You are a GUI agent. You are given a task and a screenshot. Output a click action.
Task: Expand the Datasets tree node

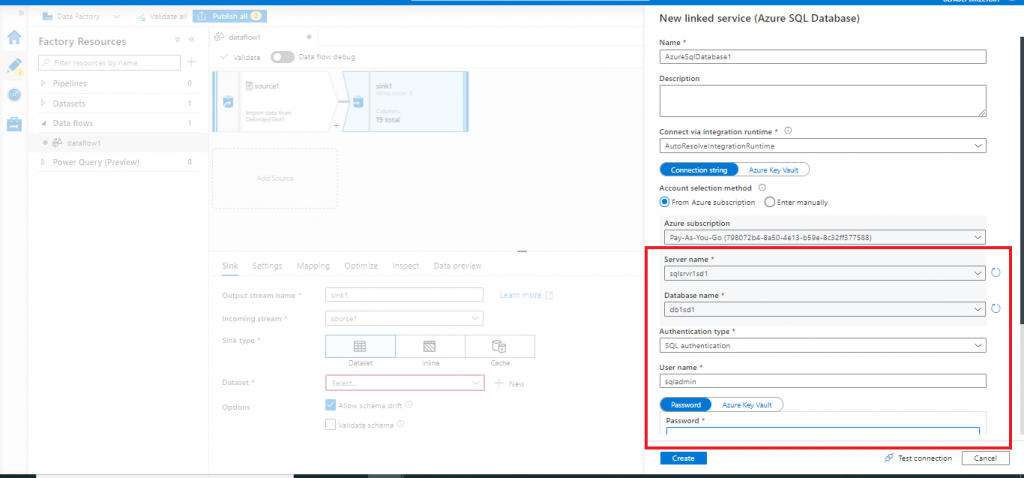[44, 103]
